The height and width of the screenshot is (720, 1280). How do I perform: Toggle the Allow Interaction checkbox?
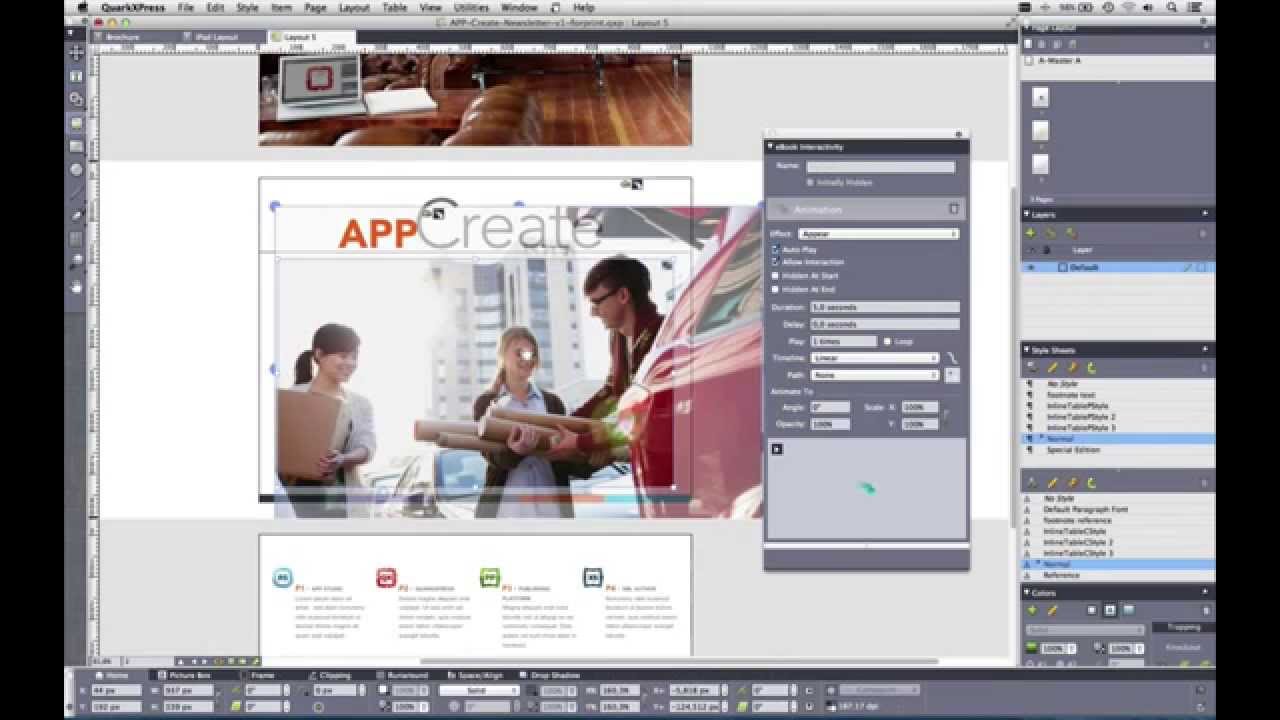(775, 262)
